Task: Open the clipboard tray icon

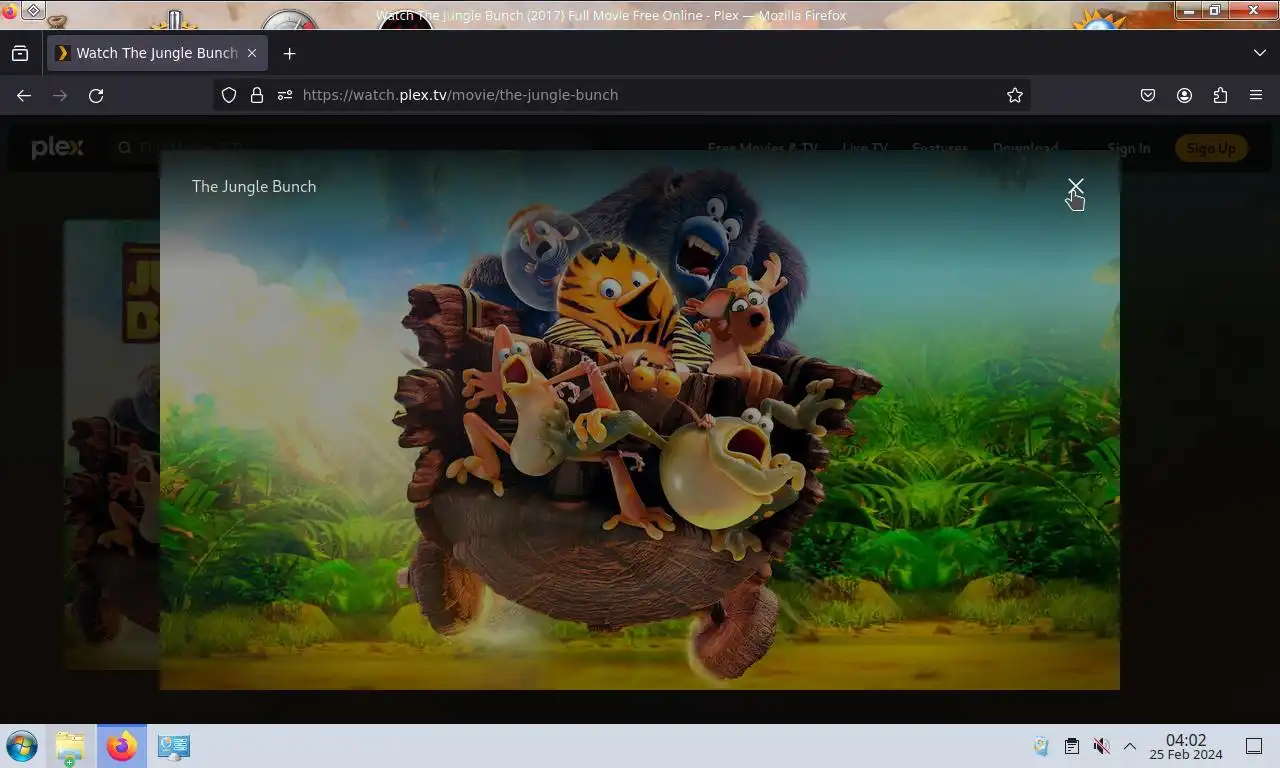Action: [1071, 746]
